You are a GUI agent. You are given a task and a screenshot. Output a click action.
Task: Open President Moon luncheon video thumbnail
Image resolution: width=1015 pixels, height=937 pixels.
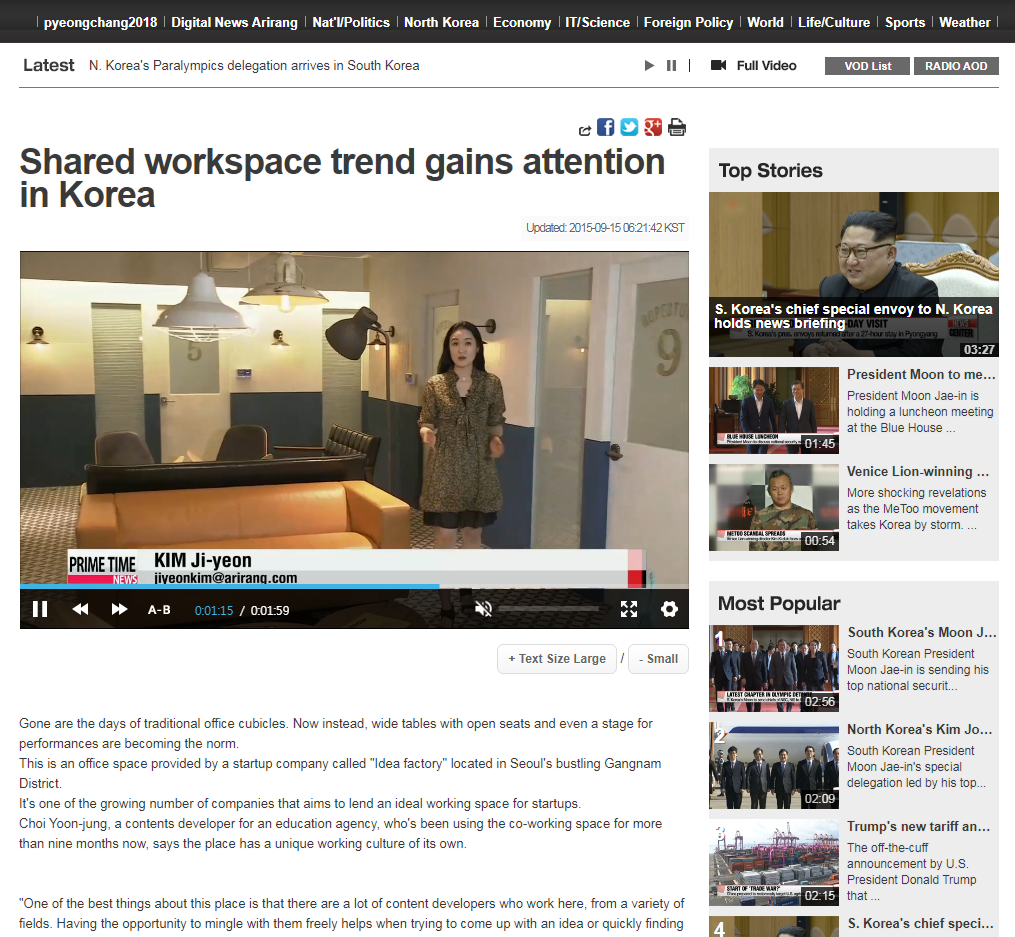(774, 410)
